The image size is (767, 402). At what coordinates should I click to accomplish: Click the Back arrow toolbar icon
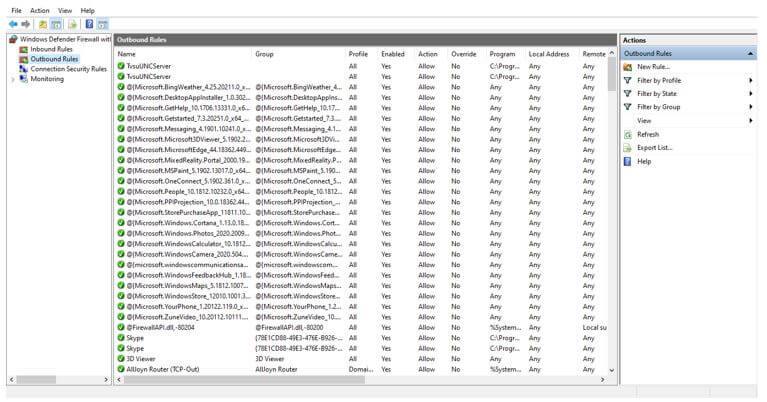tap(13, 24)
